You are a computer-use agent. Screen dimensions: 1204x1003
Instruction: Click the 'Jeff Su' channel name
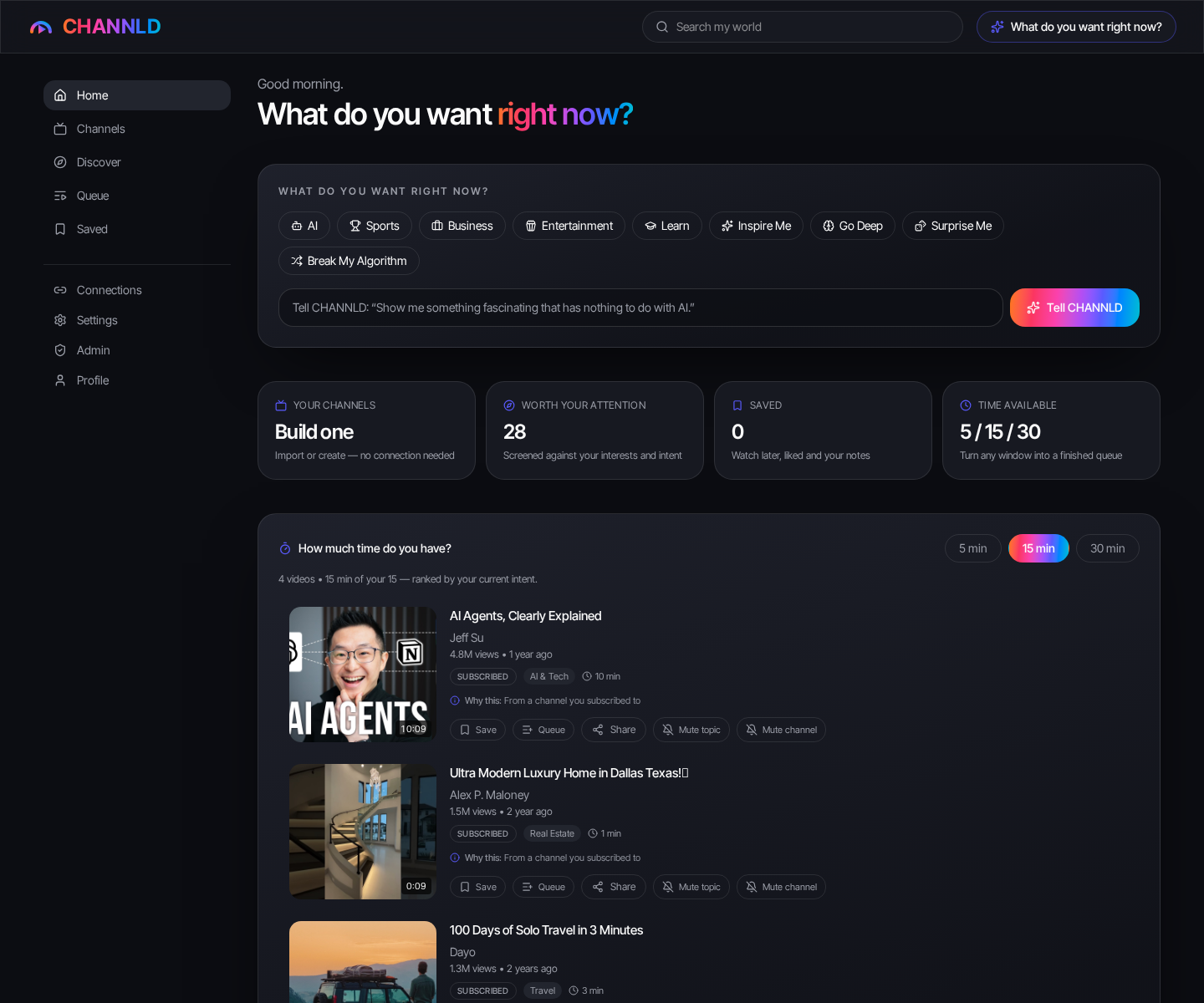pyautogui.click(x=467, y=638)
